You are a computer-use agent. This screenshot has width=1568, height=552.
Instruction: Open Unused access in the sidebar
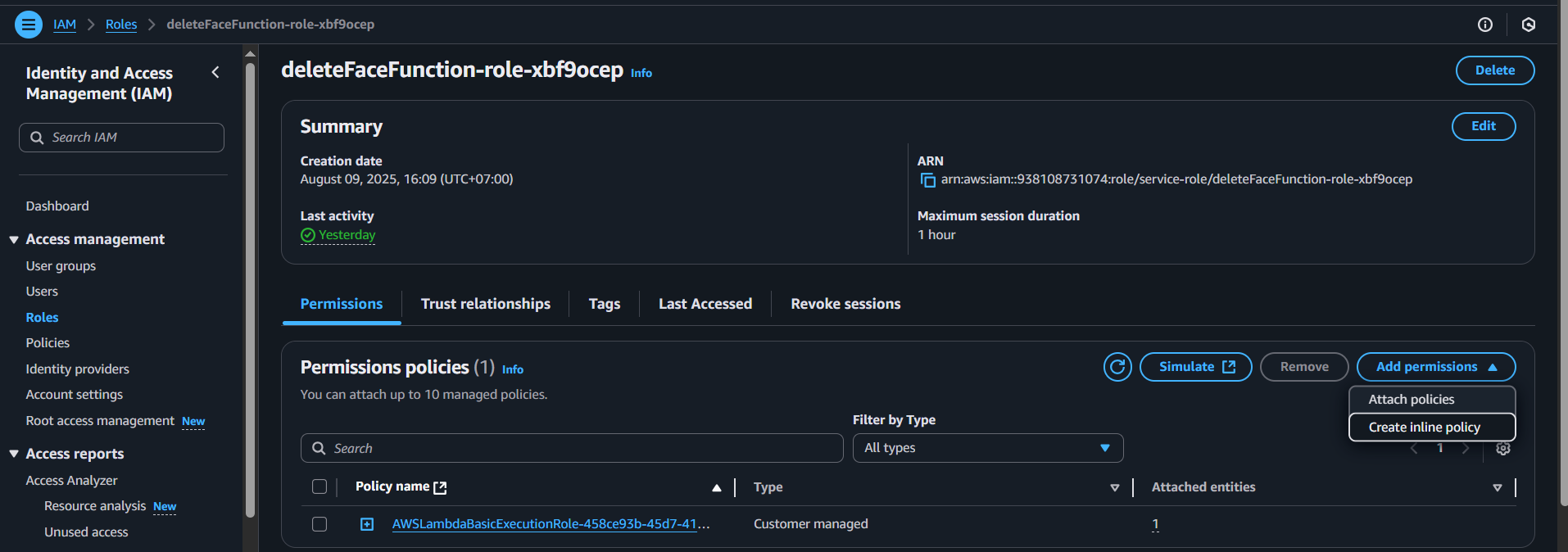point(86,532)
